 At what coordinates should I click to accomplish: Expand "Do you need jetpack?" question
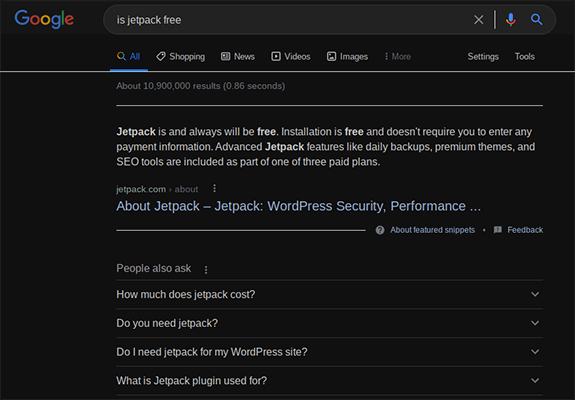[x=329, y=323]
